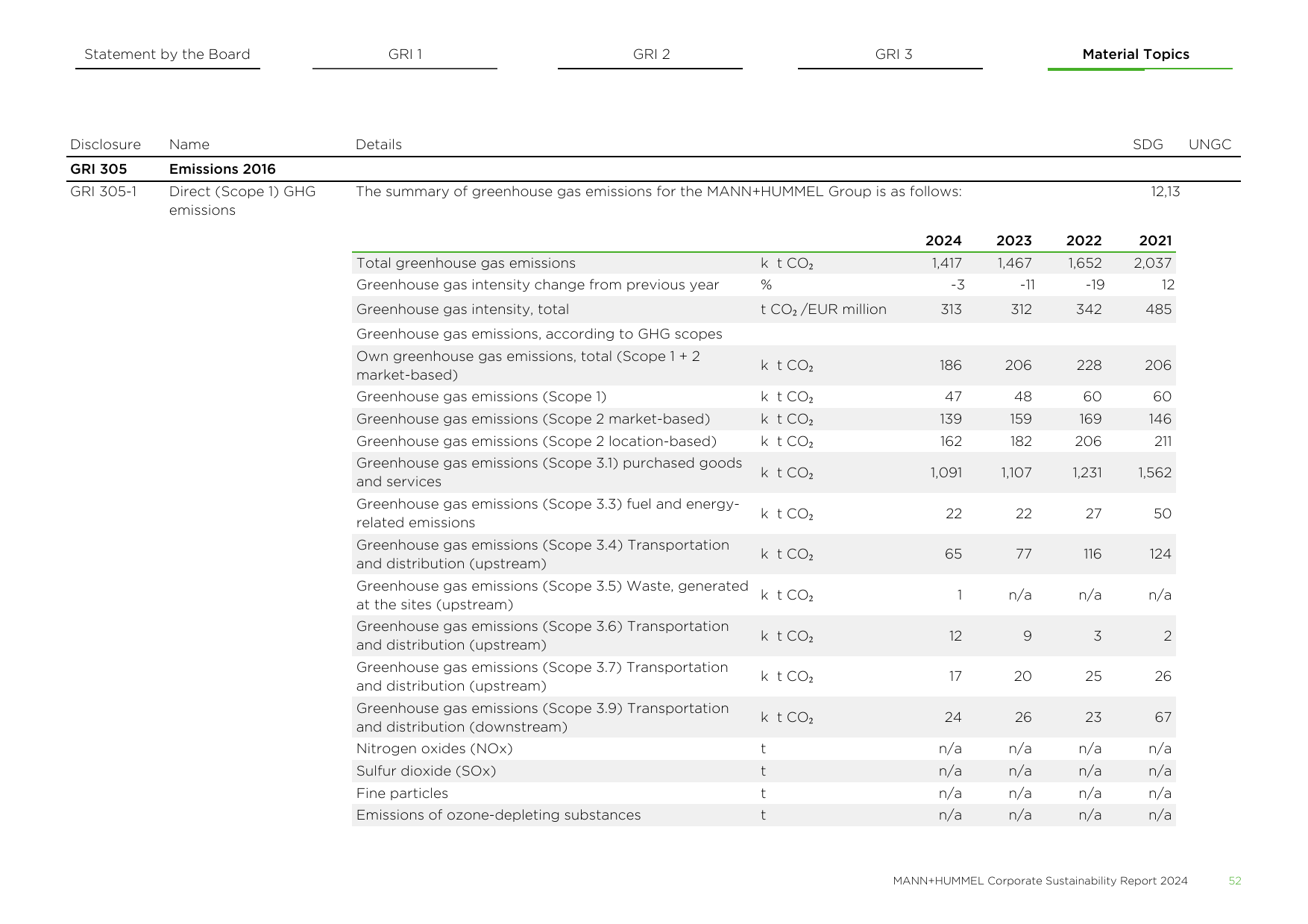Screen dimensions: 1308x924
Task: Select the Scope 3.5 Waste row label
Action: point(553,595)
